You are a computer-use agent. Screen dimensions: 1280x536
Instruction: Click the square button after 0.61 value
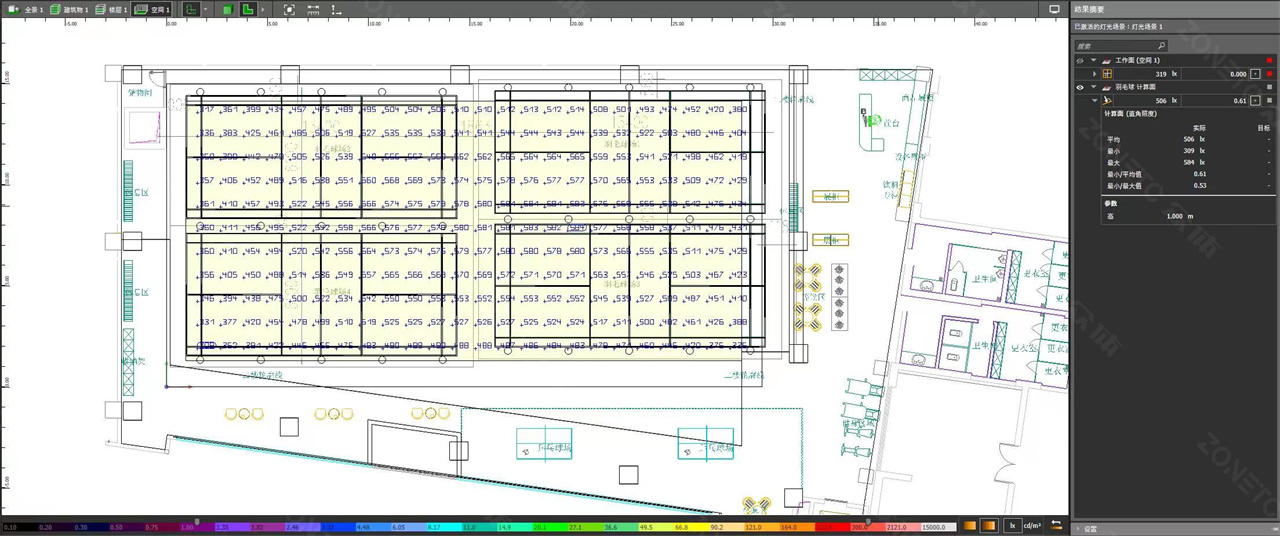[1255, 101]
